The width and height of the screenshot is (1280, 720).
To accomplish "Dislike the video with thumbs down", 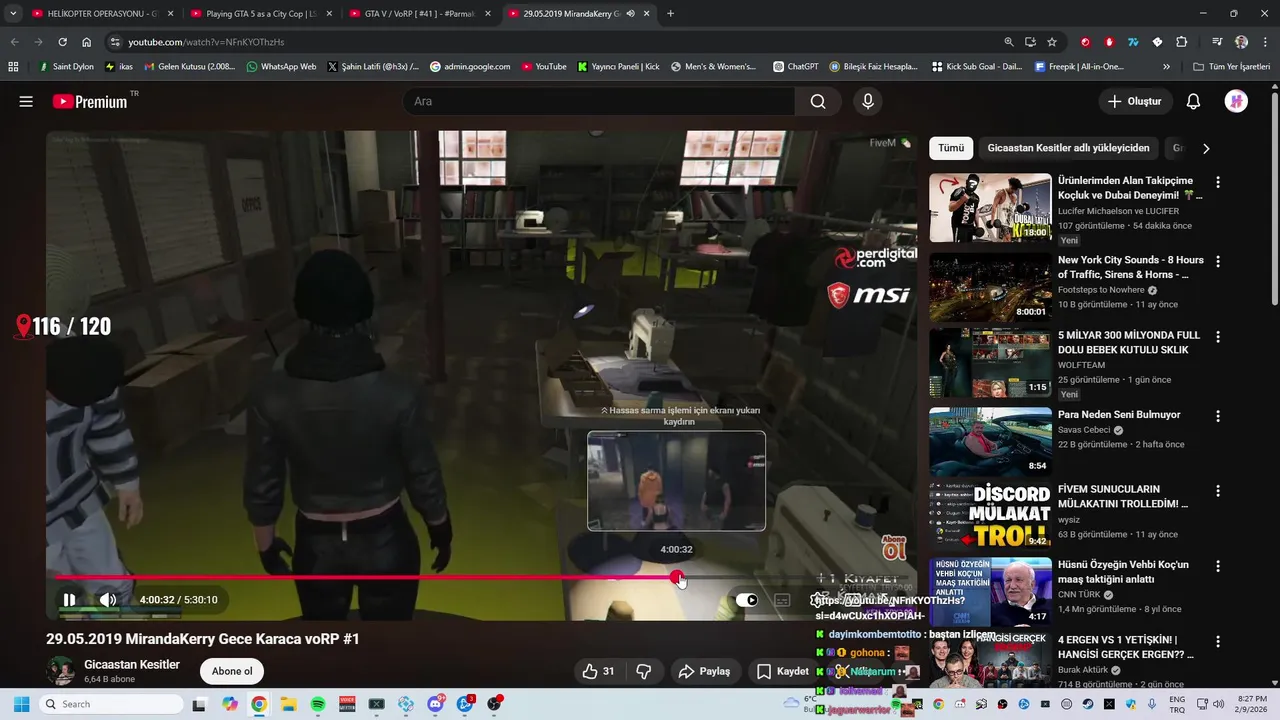I will (x=644, y=671).
